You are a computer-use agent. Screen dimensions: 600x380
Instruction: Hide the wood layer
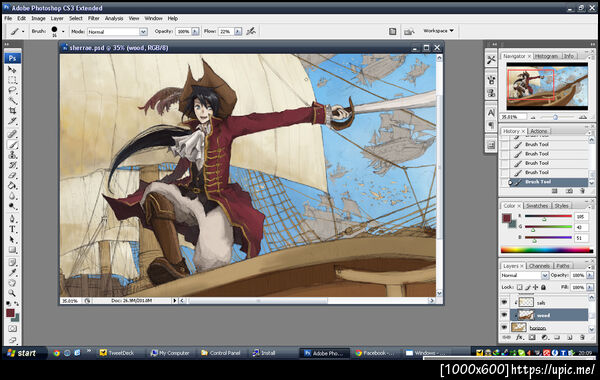tap(504, 315)
